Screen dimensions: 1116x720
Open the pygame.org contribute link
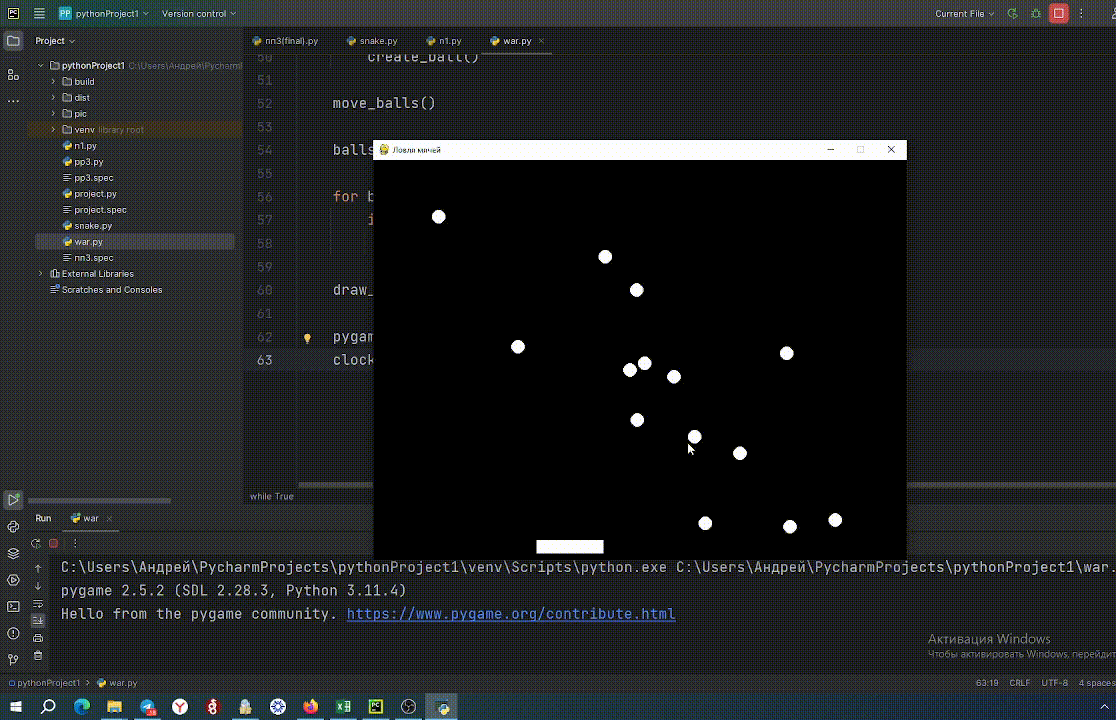pyautogui.click(x=510, y=614)
